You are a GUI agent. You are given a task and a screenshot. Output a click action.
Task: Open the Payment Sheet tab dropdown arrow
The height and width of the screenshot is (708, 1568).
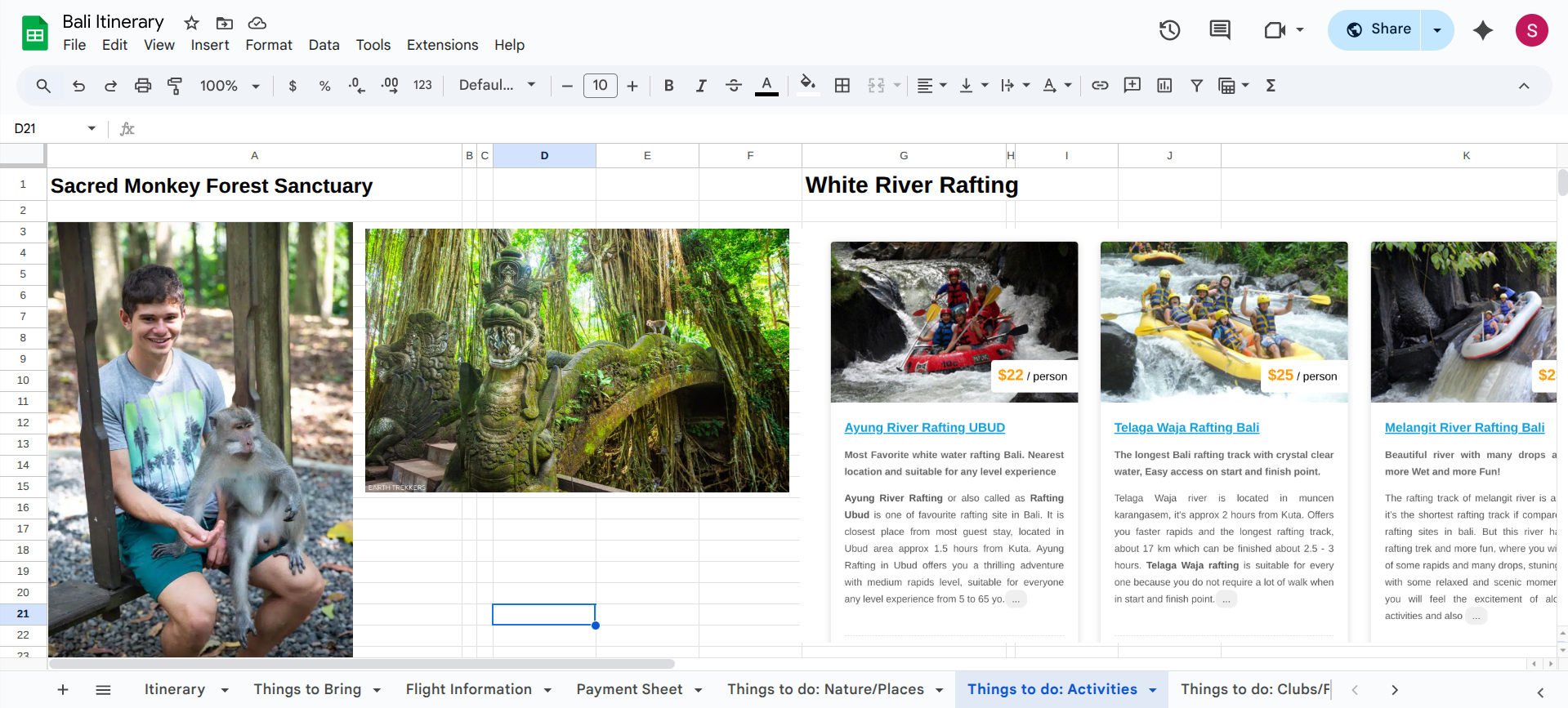pos(699,690)
